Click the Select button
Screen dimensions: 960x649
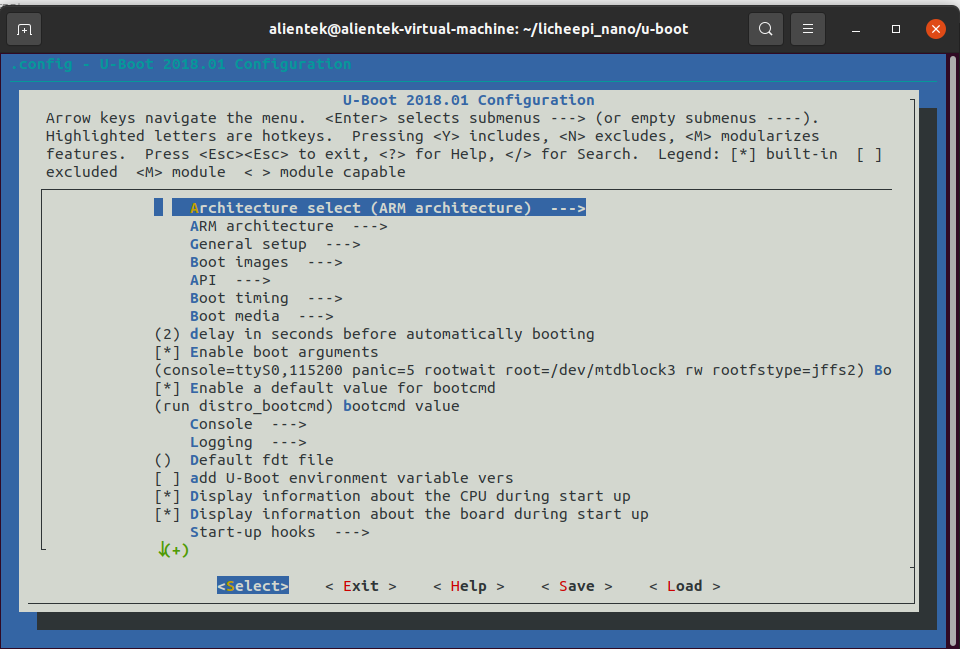point(253,586)
